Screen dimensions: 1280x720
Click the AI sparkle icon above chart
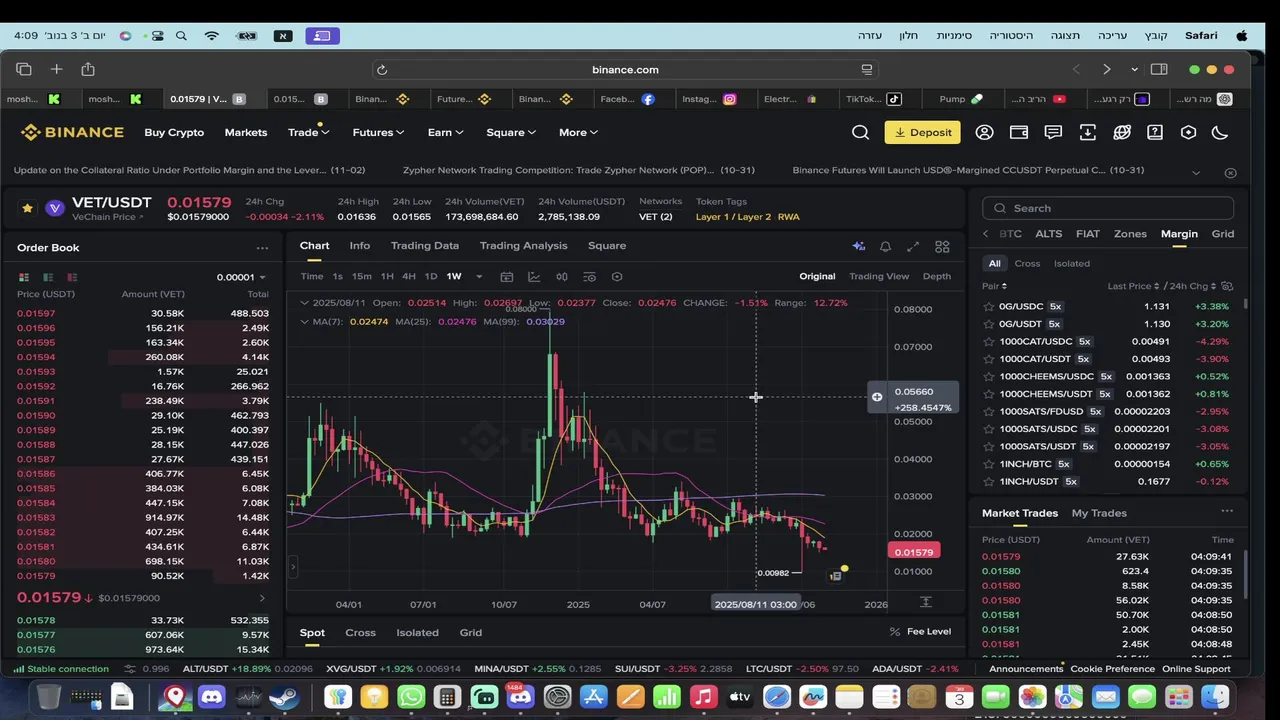pos(858,246)
